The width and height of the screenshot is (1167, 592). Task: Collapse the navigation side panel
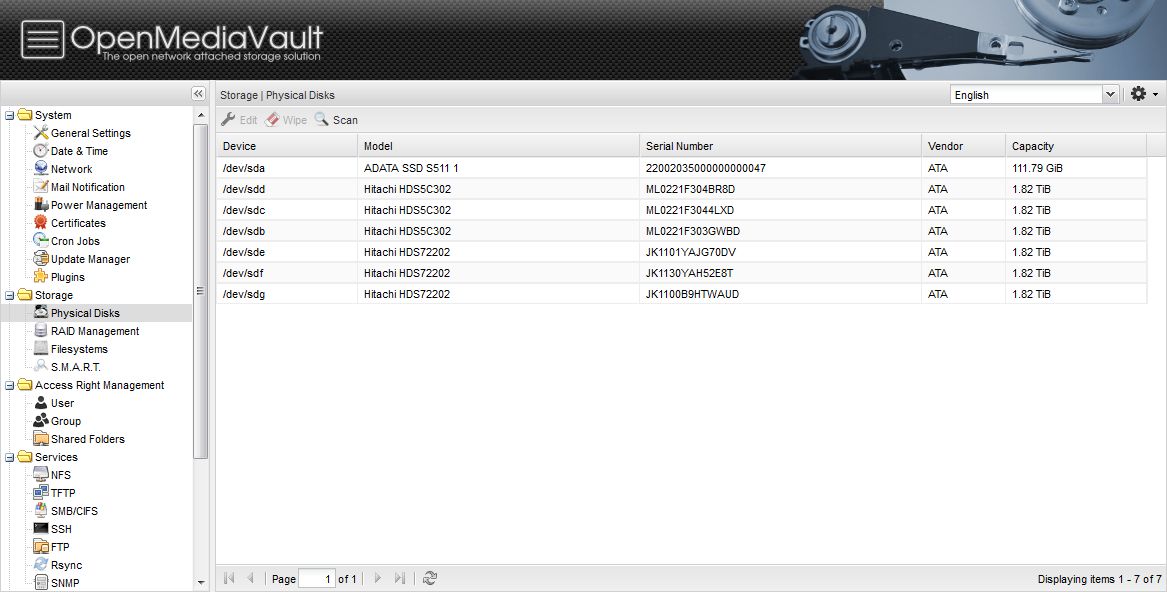(198, 94)
